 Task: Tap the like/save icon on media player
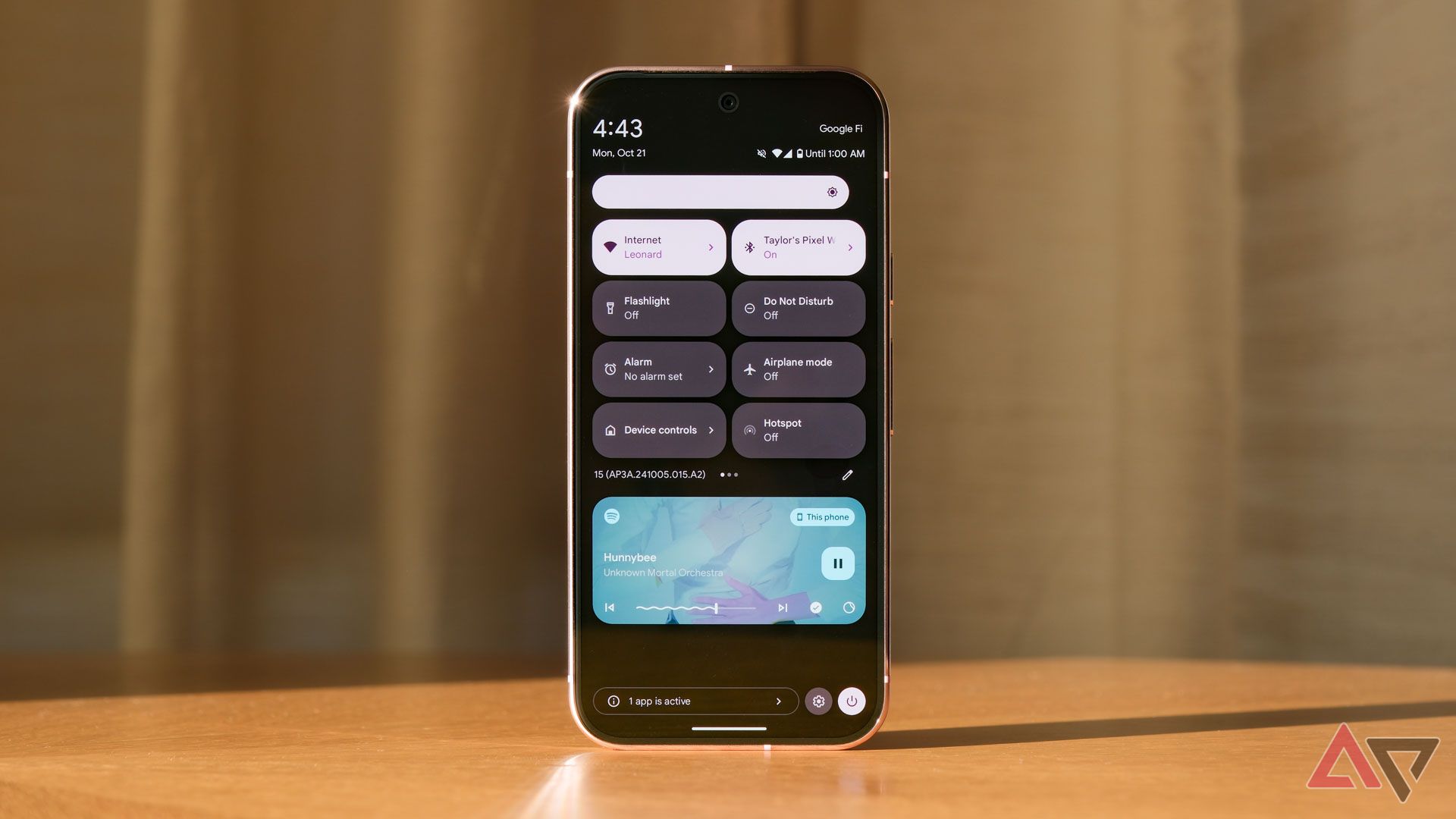pos(815,607)
